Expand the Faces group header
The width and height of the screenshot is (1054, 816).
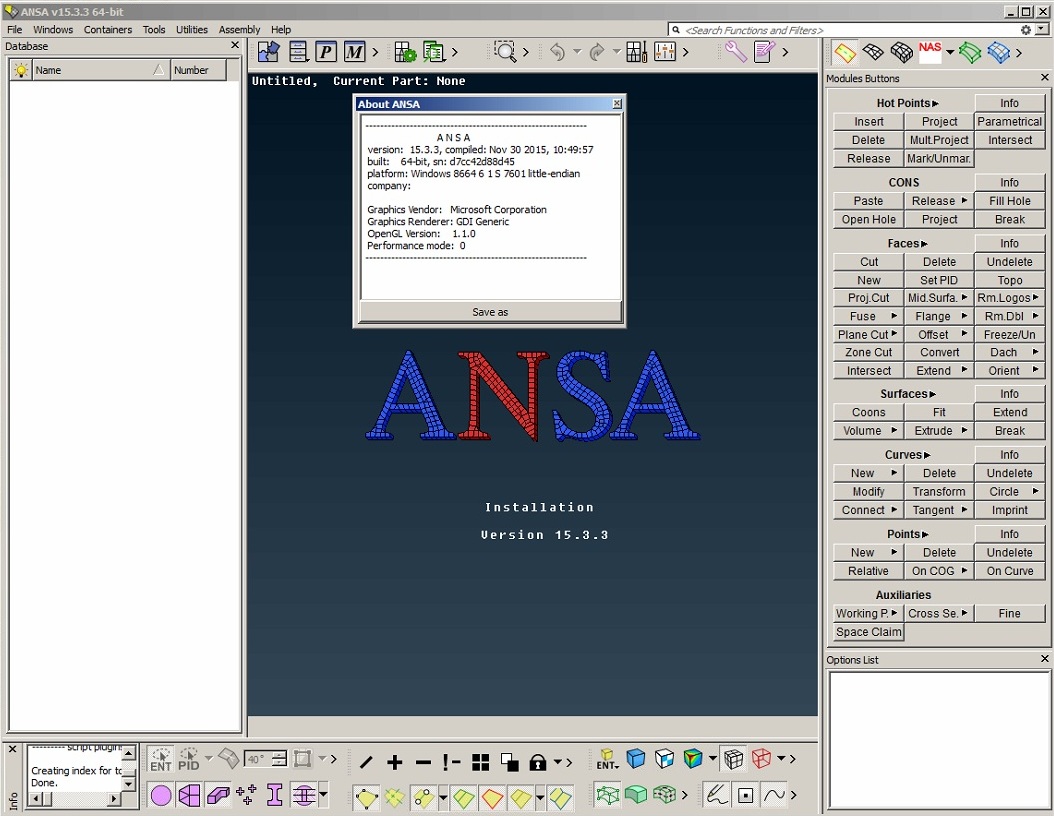(x=907, y=243)
